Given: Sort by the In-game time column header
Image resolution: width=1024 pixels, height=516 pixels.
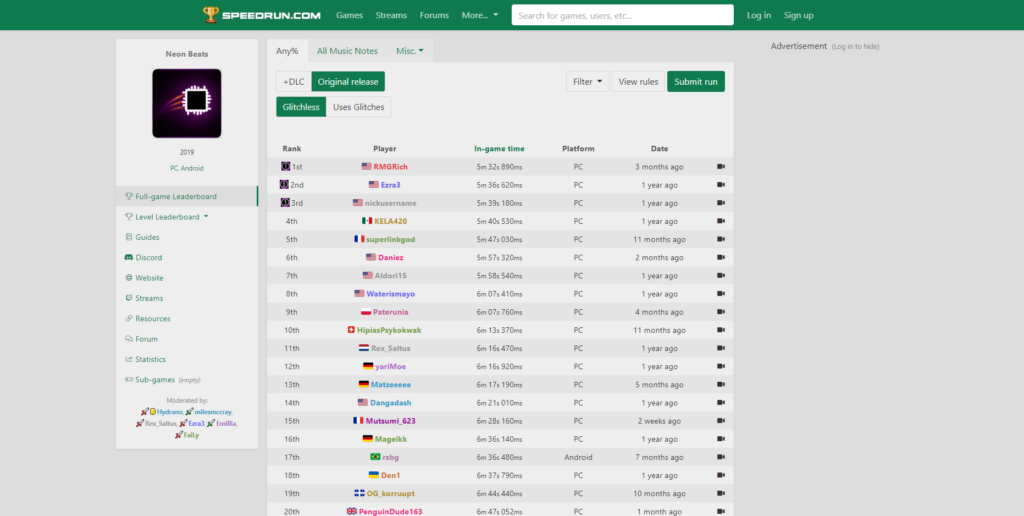Looking at the screenshot, I should coord(499,148).
